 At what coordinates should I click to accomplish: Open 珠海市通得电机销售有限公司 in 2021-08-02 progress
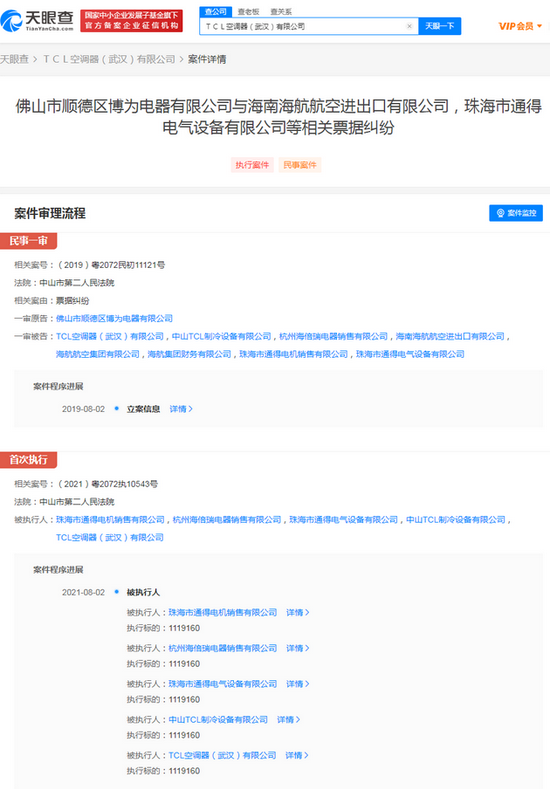coord(222,612)
